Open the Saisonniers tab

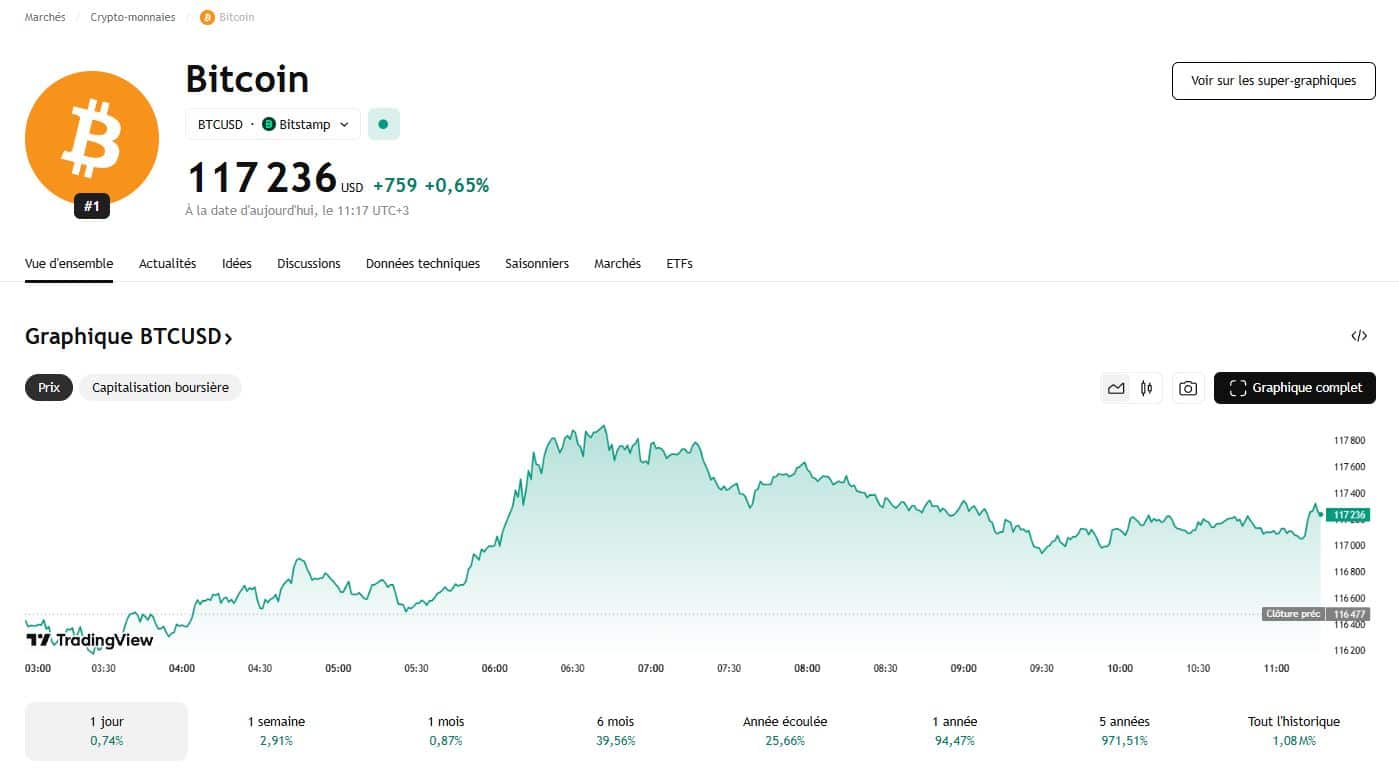click(x=537, y=264)
